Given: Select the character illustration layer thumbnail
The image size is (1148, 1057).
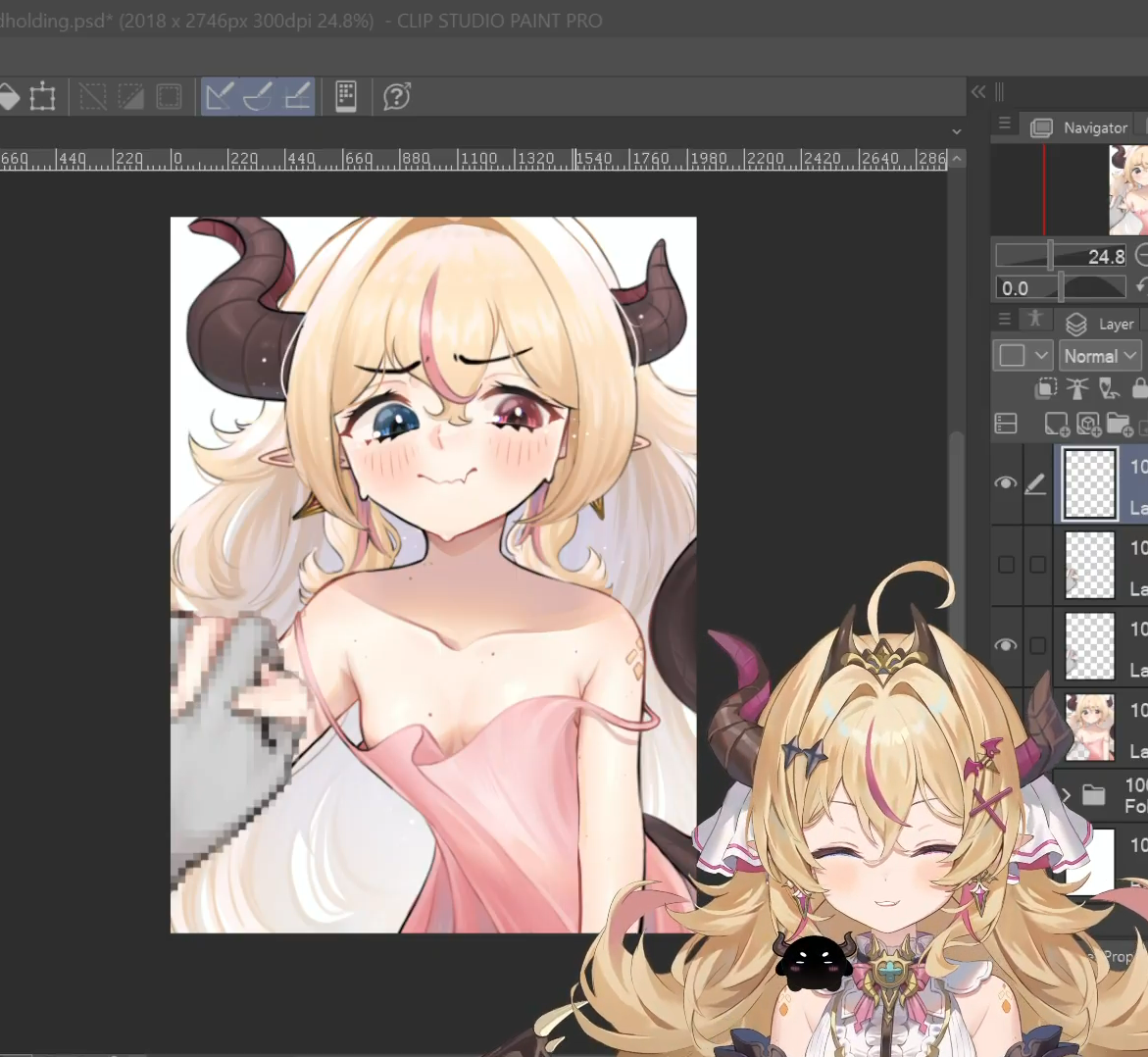Looking at the screenshot, I should coord(1089,728).
